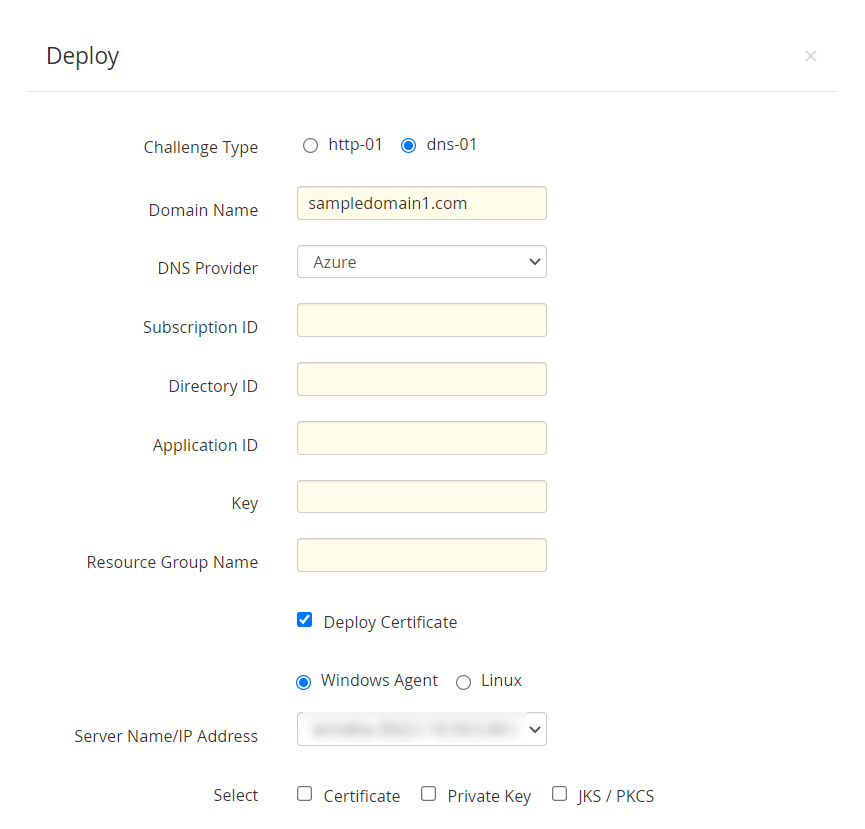Click the dns-01 label text
Screen dimensions: 865x829
point(451,145)
